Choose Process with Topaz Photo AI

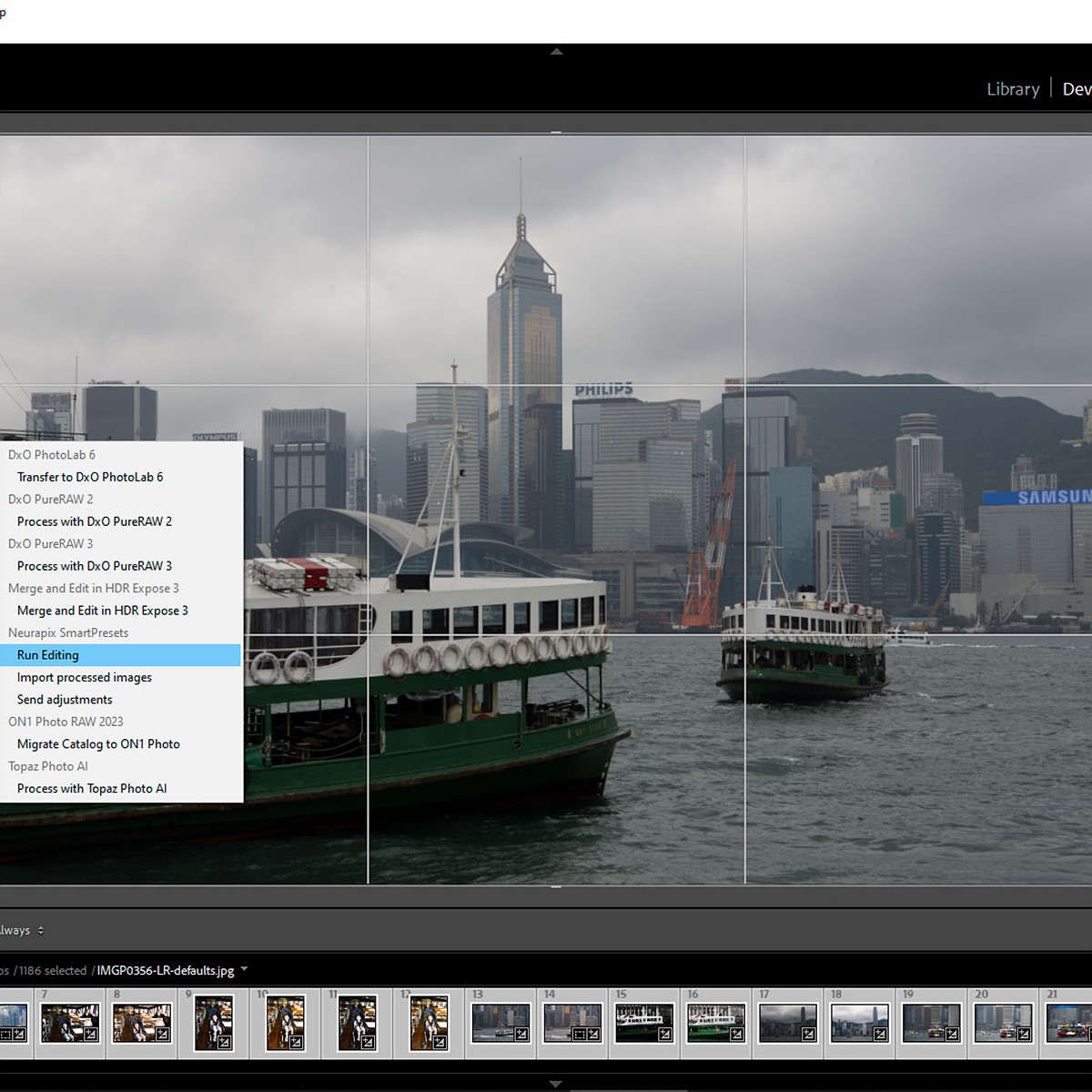[92, 789]
